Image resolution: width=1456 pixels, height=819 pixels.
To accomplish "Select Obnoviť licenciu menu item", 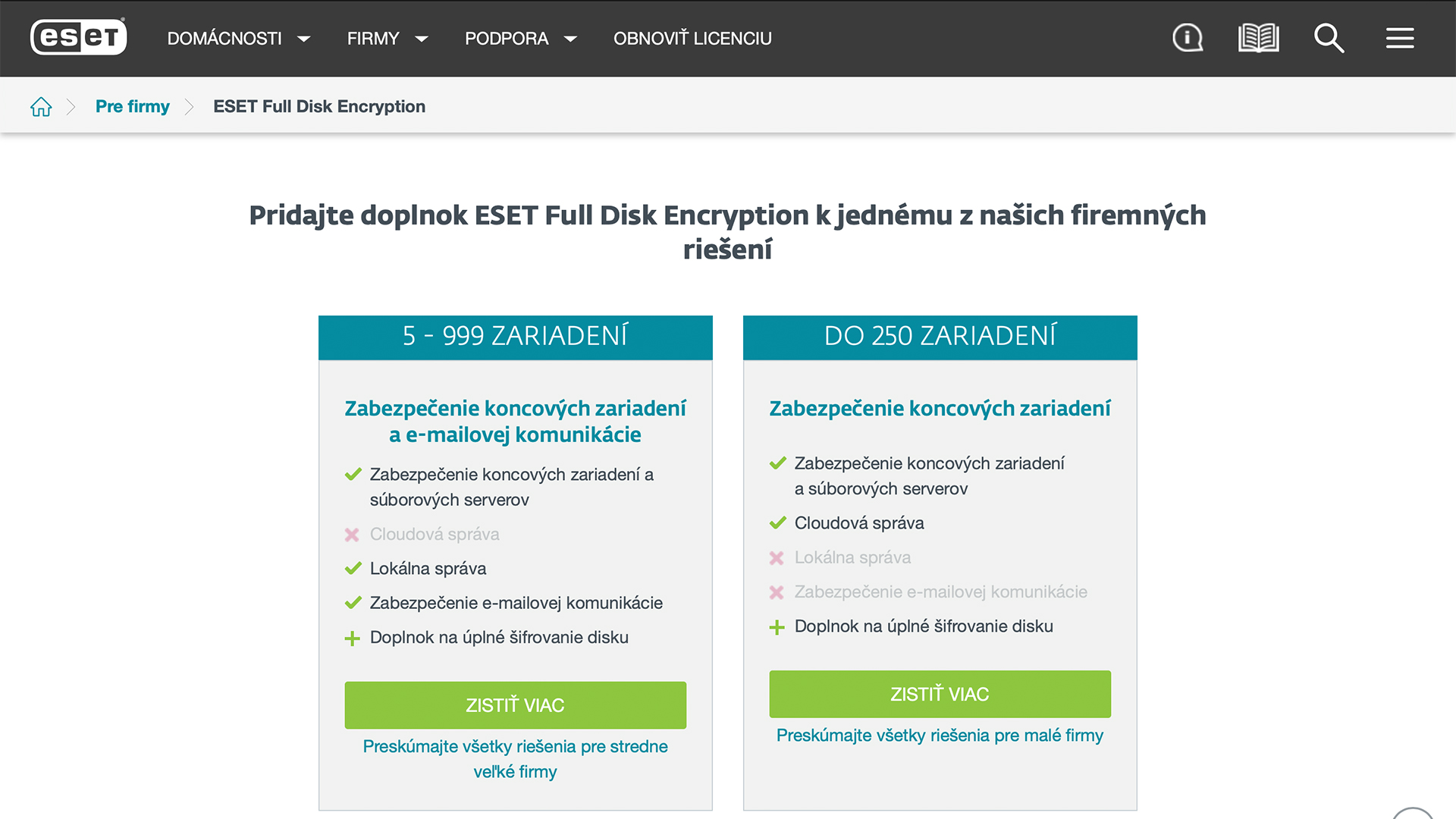I will coord(692,39).
